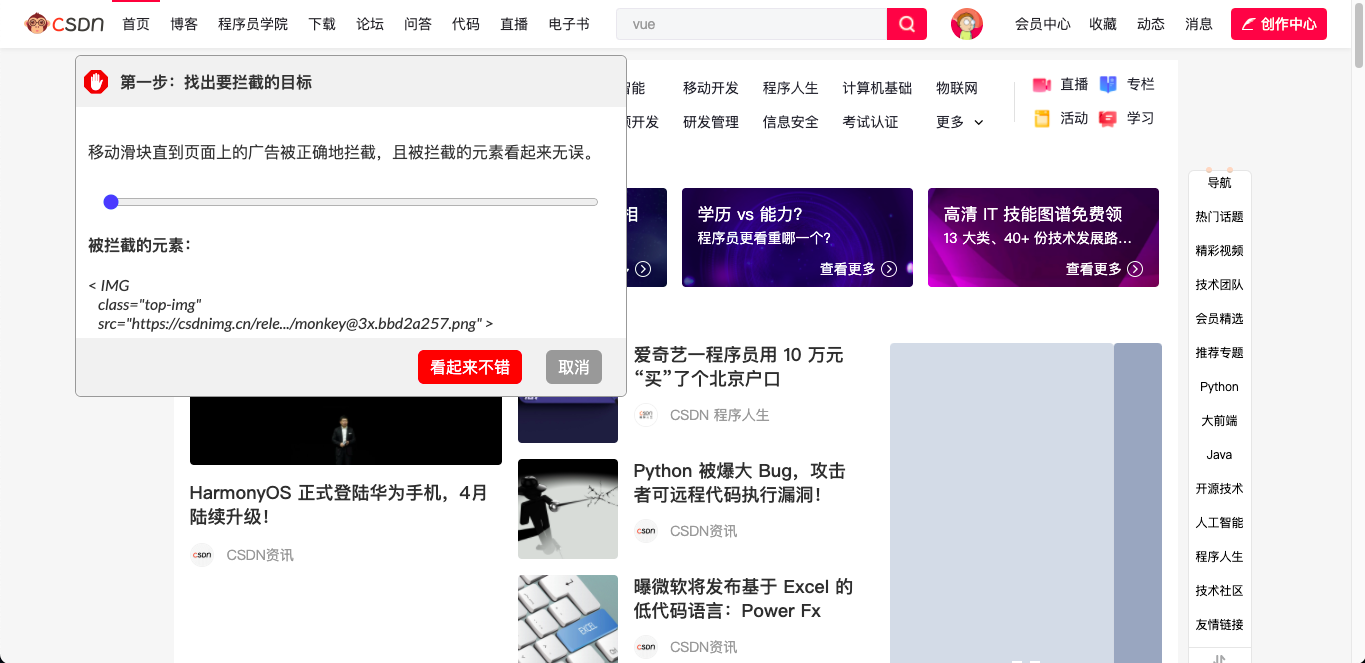
Task: Click the 取消 button
Action: [x=574, y=367]
